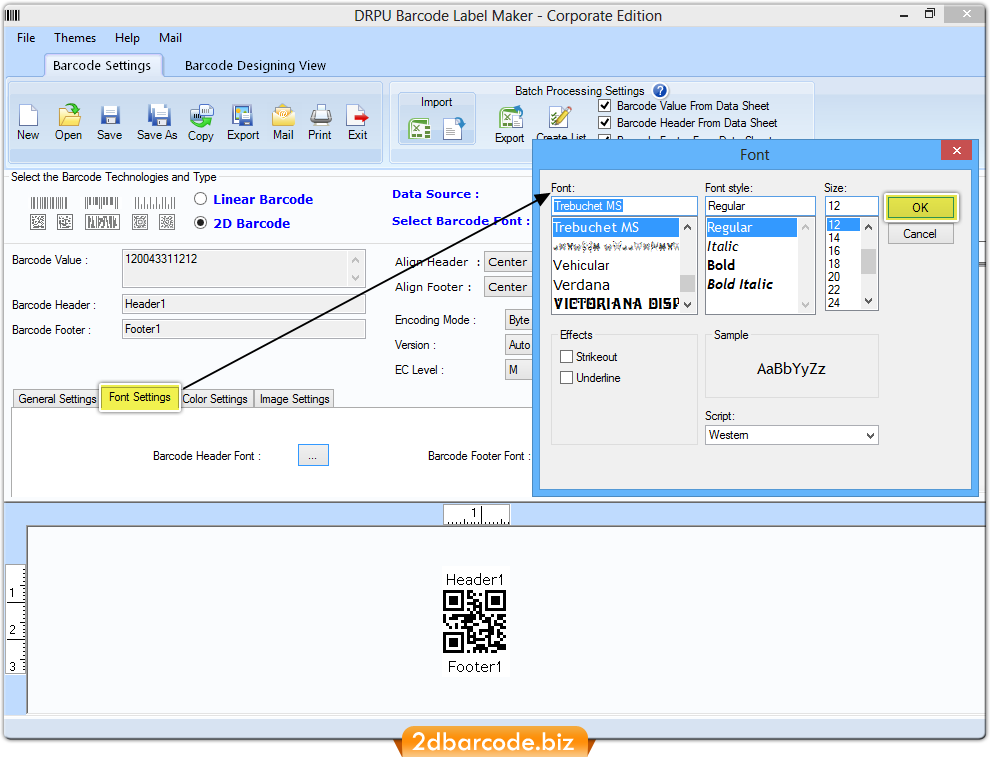Select second 2D barcode sample icon

point(65,222)
